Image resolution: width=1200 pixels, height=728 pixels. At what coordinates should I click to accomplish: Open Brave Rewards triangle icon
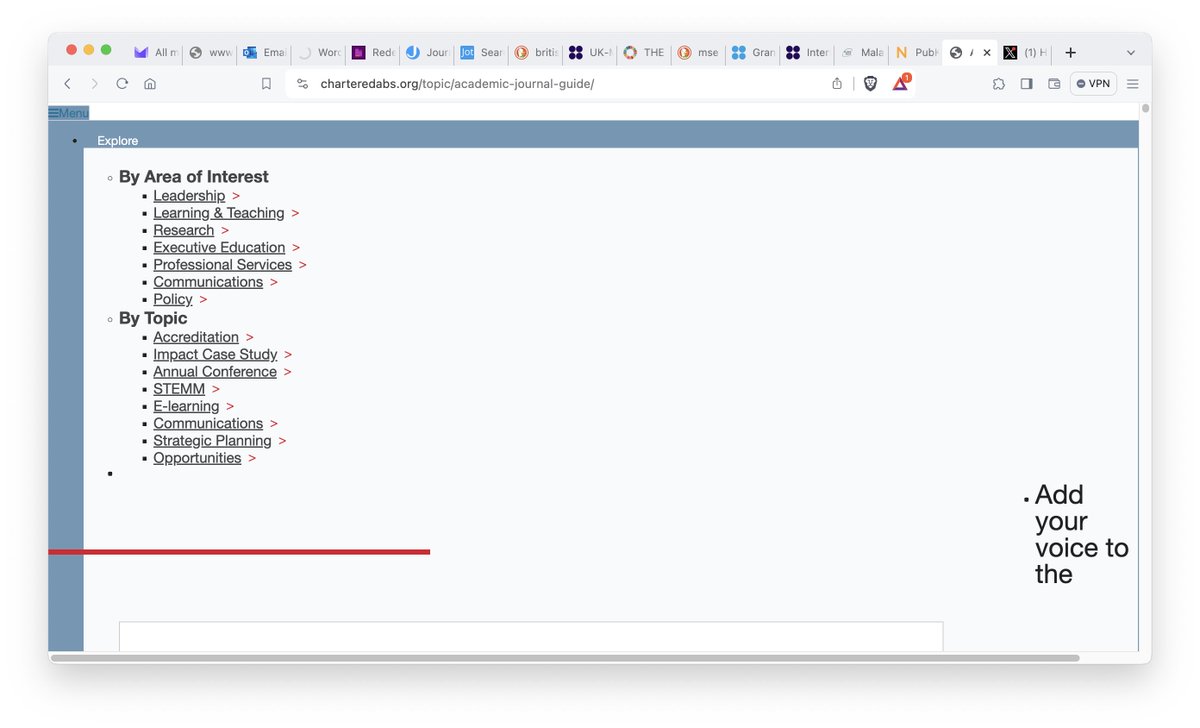(x=900, y=84)
